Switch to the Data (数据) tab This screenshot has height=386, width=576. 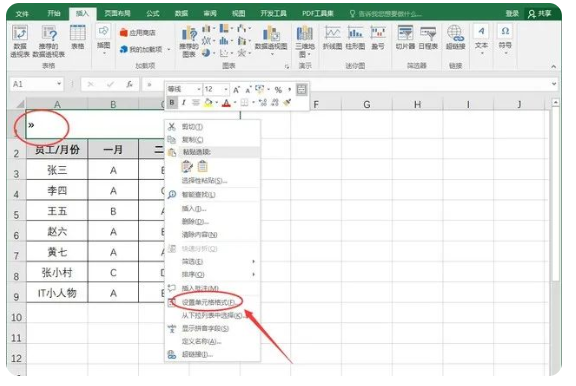pos(181,14)
